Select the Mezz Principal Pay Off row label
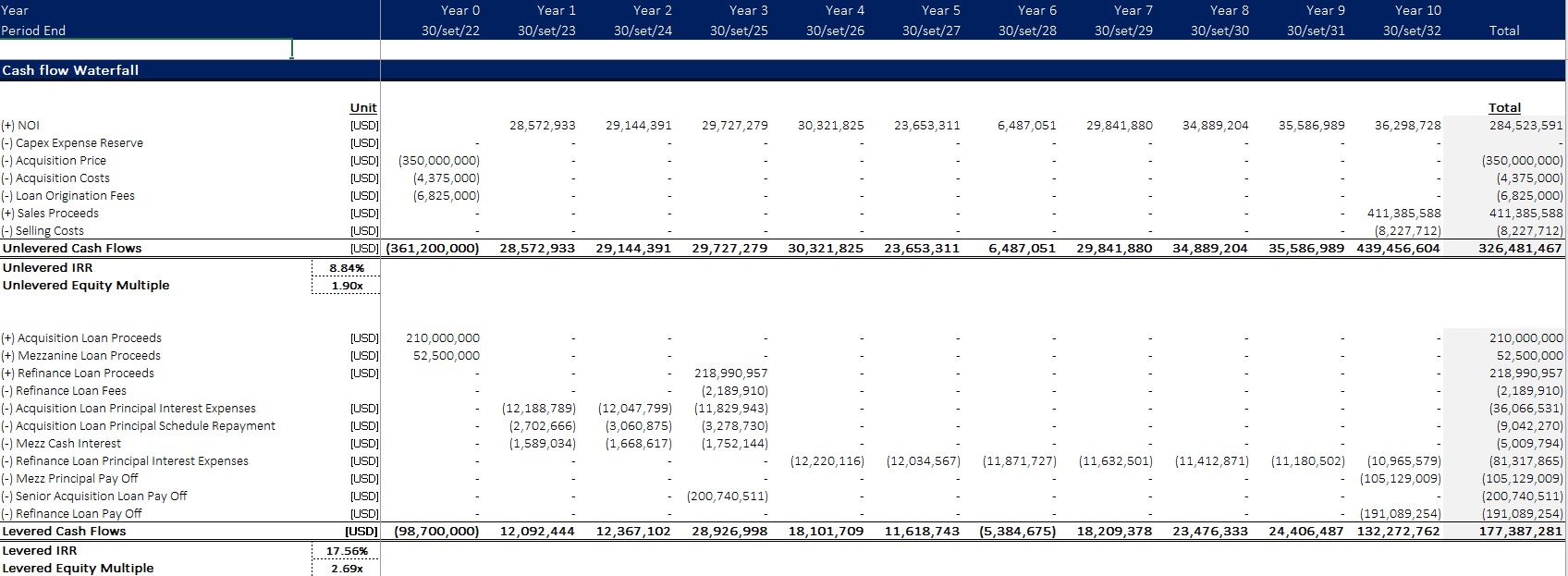 [x=69, y=479]
